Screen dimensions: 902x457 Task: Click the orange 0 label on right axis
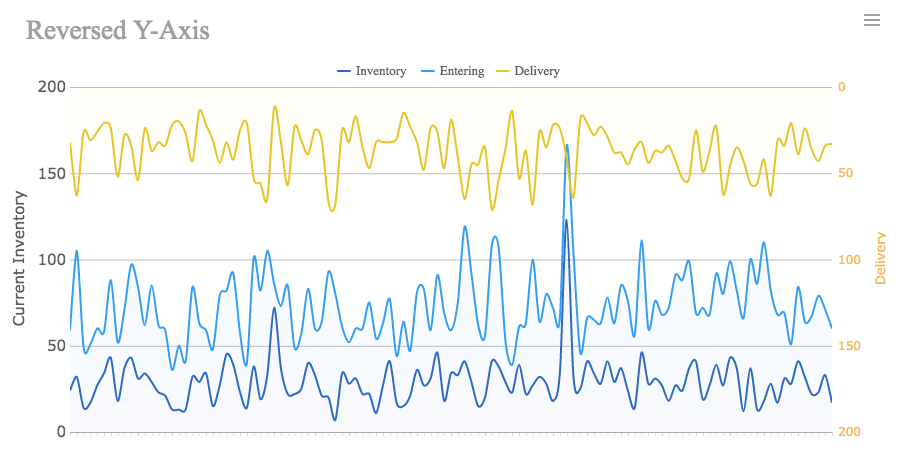pyautogui.click(x=842, y=87)
